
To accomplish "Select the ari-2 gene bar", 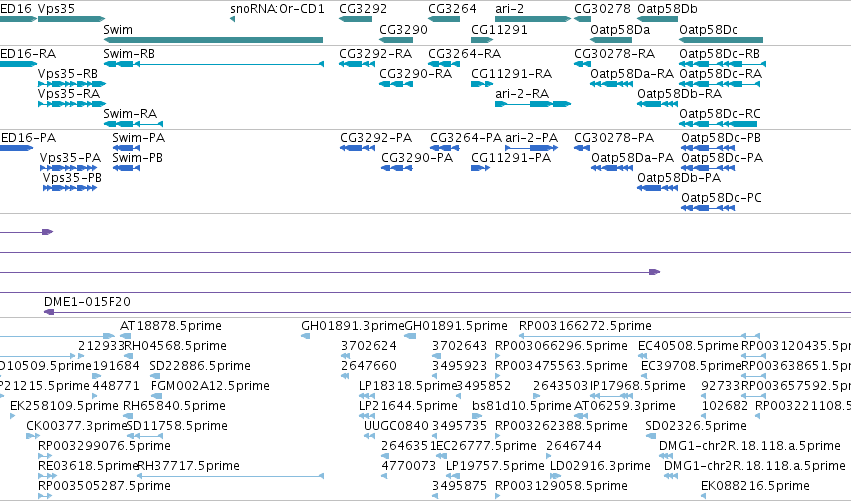I will [x=533, y=19].
